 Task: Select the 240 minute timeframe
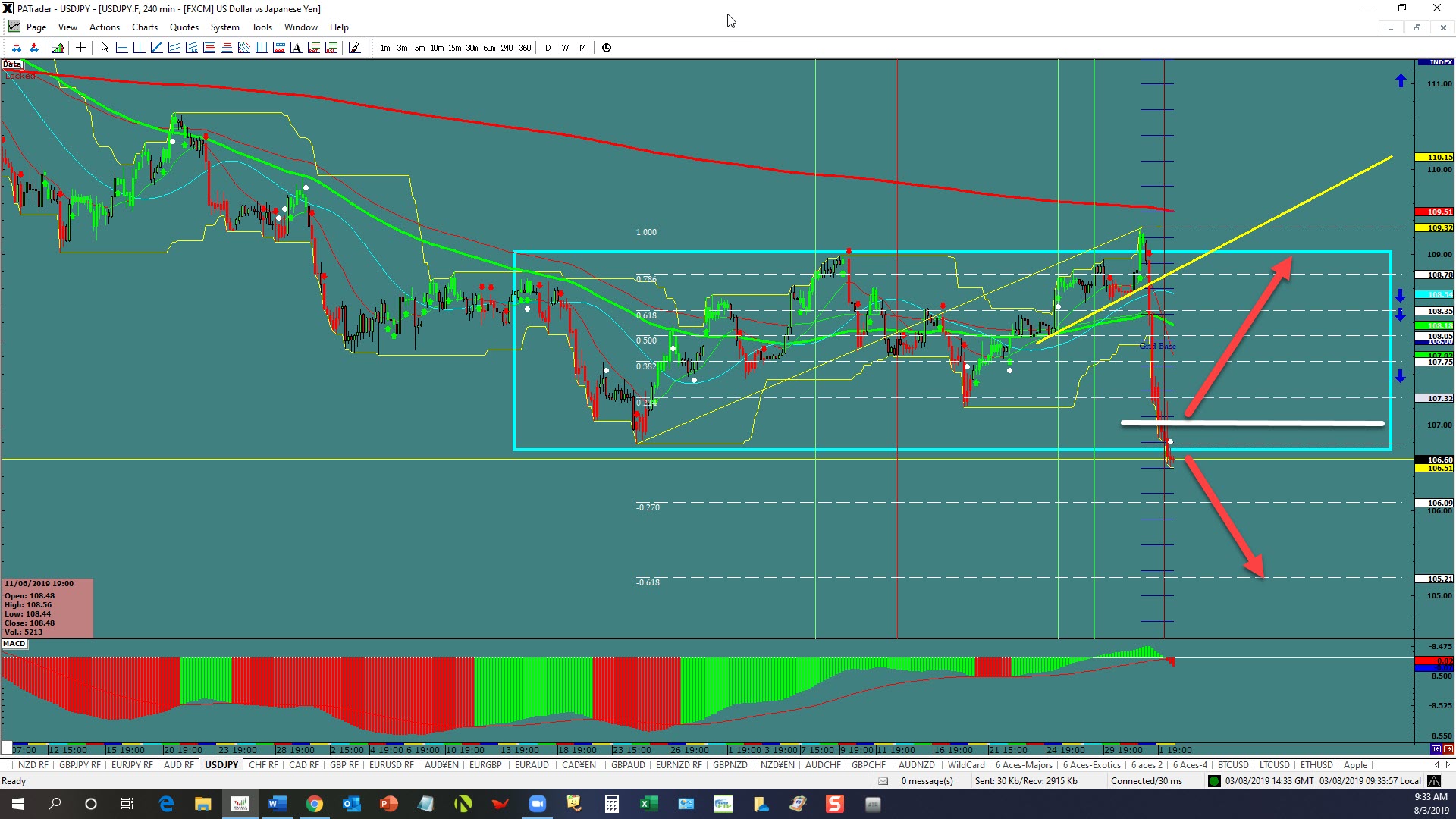pos(507,48)
